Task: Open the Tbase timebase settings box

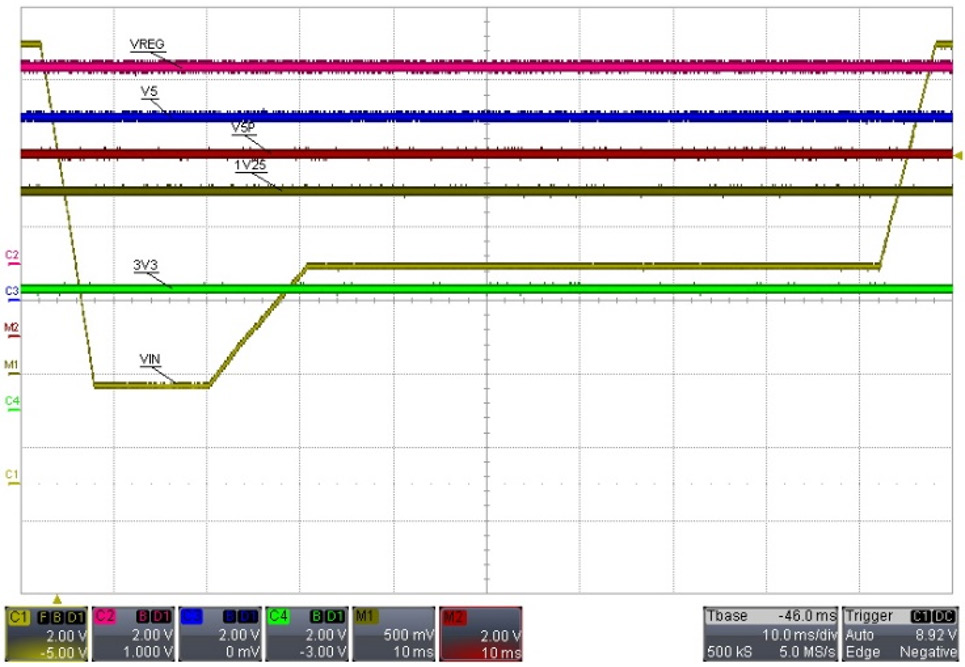Action: pyautogui.click(x=769, y=634)
